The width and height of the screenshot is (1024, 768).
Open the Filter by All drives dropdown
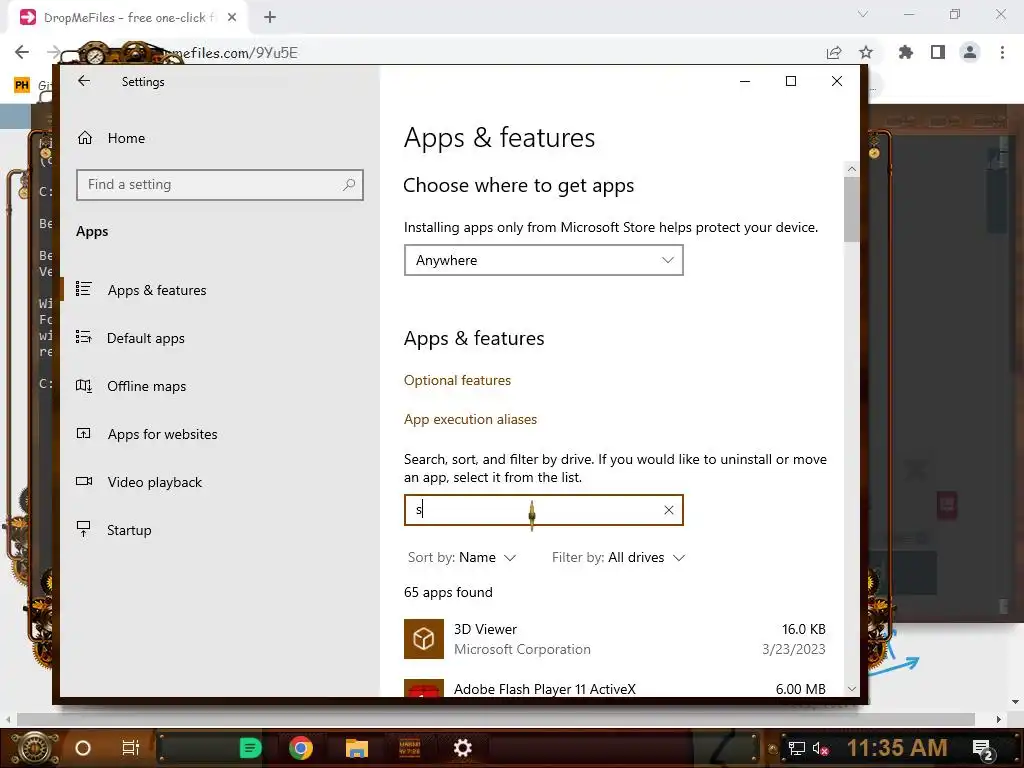(x=618, y=558)
